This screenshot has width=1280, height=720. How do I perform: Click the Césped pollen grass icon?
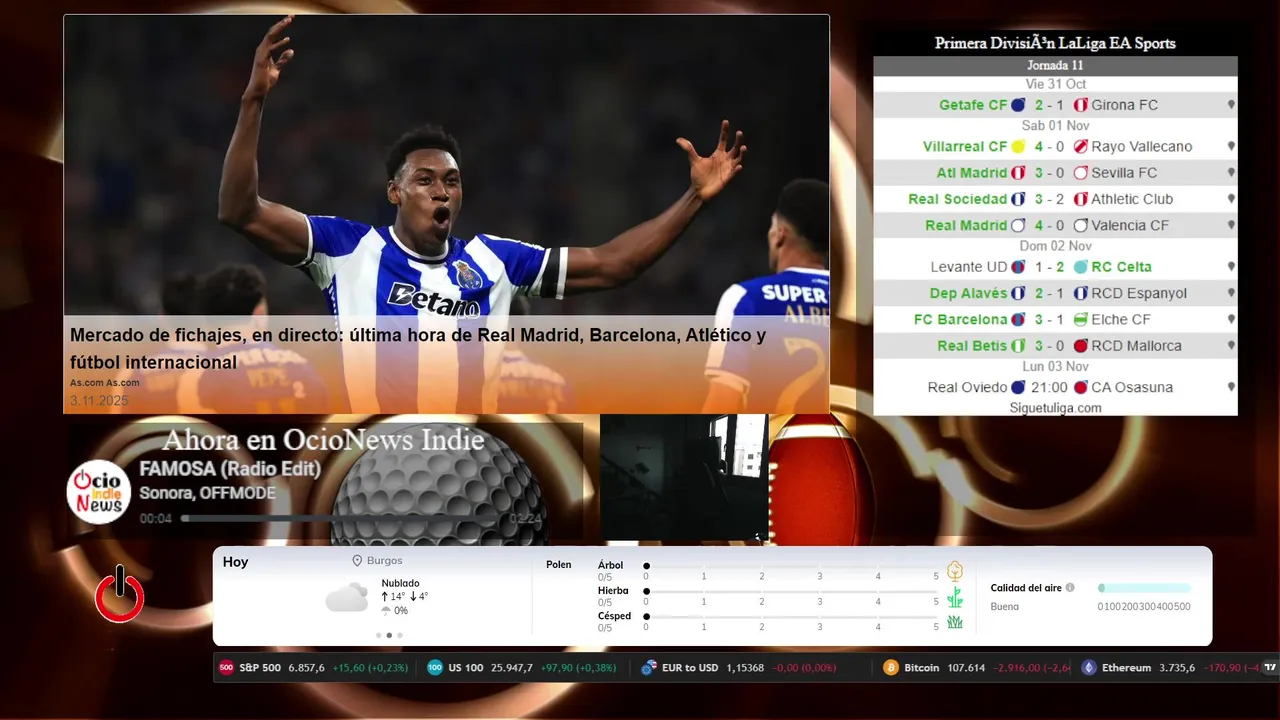click(x=955, y=622)
